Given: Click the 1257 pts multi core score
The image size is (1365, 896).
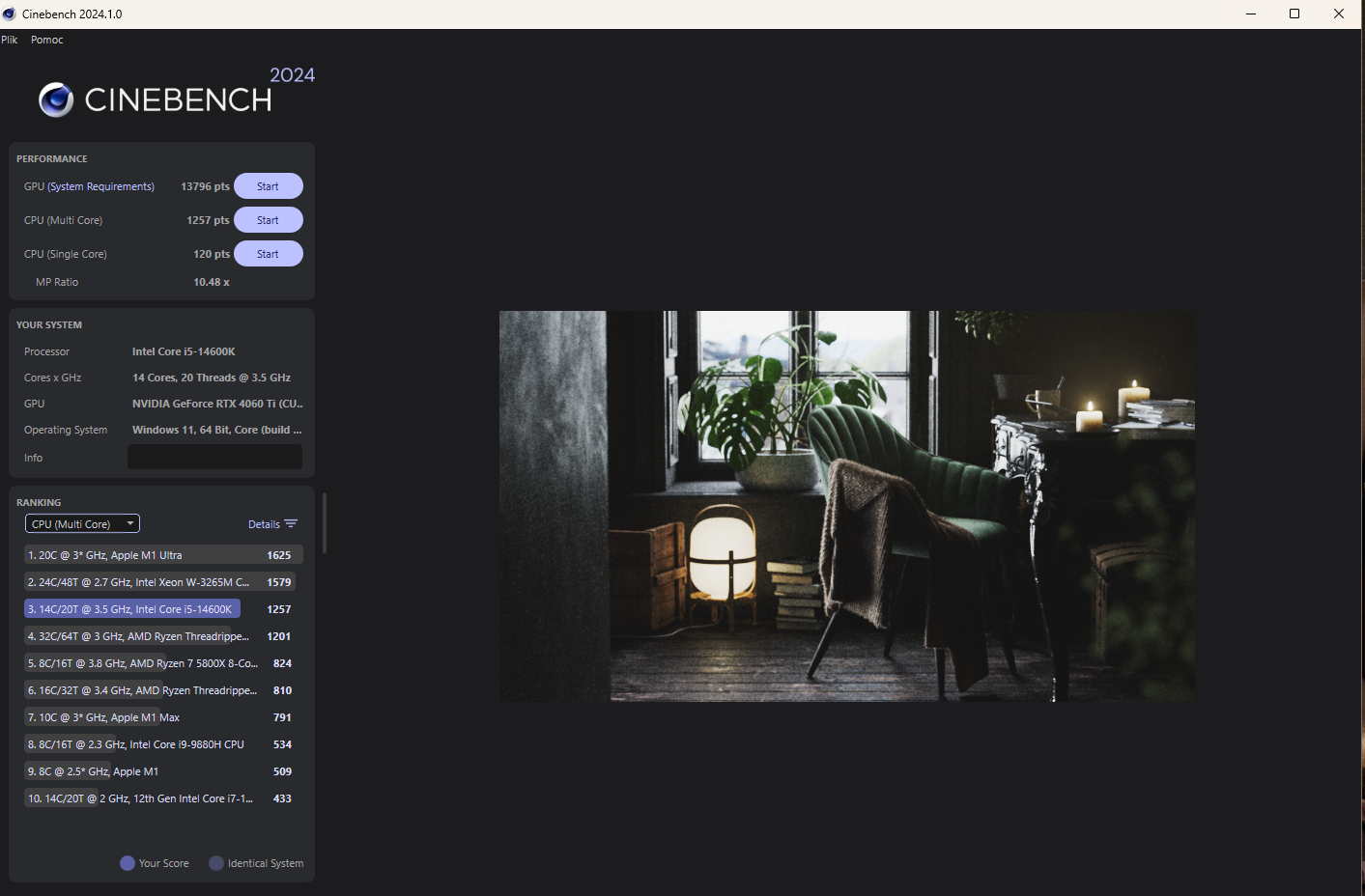Looking at the screenshot, I should click(208, 220).
